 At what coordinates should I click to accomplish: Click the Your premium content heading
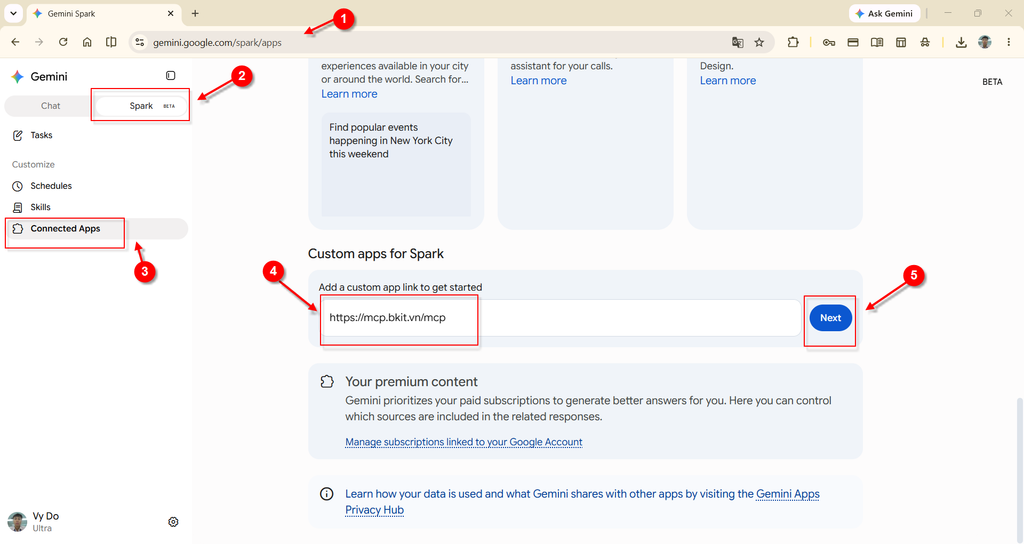pyautogui.click(x=411, y=382)
